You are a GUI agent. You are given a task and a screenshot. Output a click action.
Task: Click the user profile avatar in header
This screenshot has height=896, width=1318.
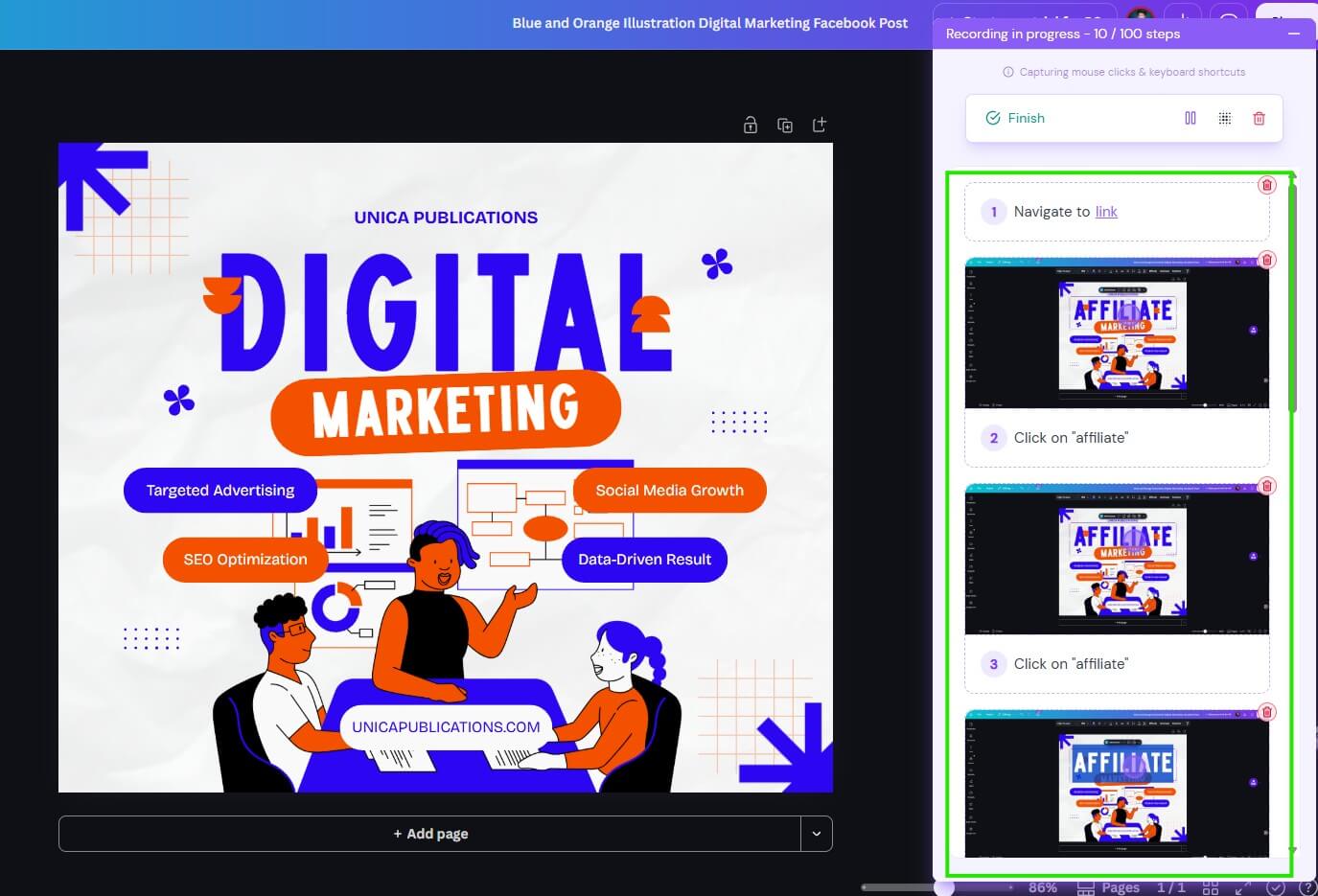(1141, 18)
